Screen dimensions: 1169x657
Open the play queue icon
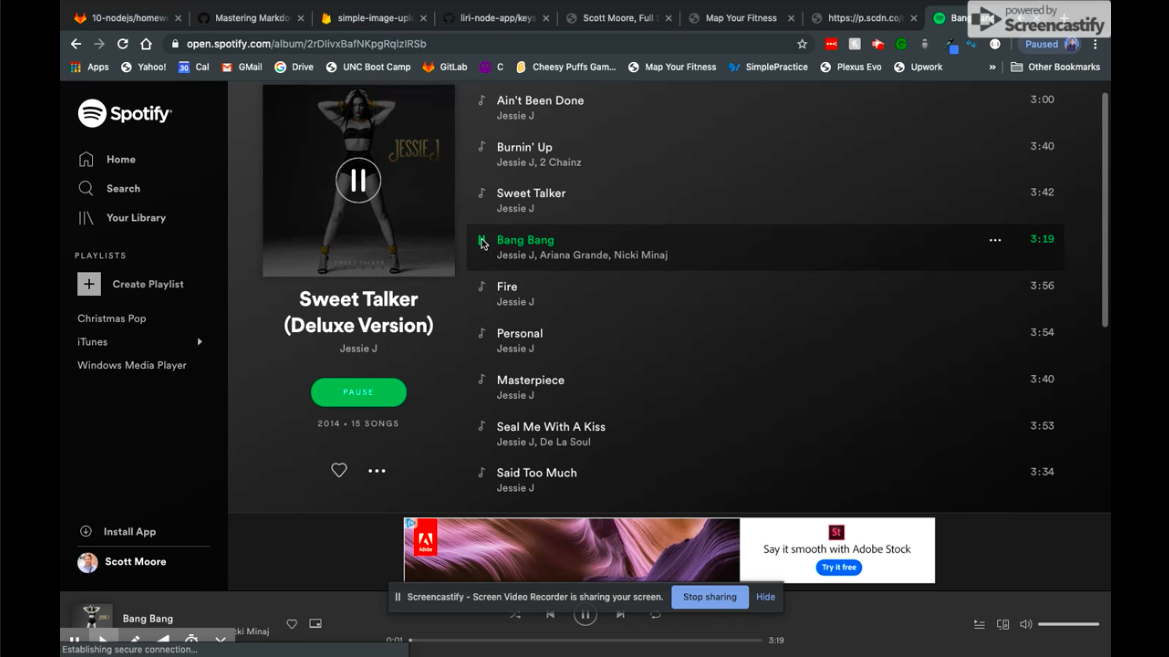tap(980, 624)
